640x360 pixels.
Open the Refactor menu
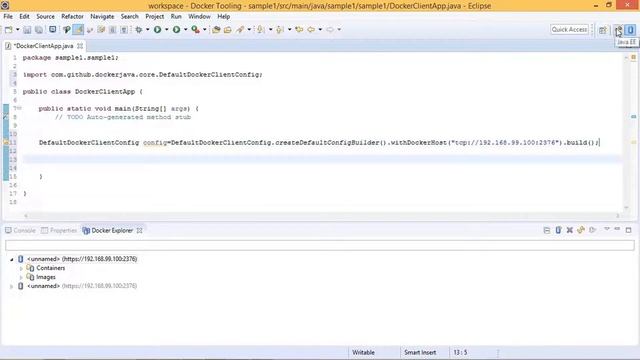click(72, 16)
